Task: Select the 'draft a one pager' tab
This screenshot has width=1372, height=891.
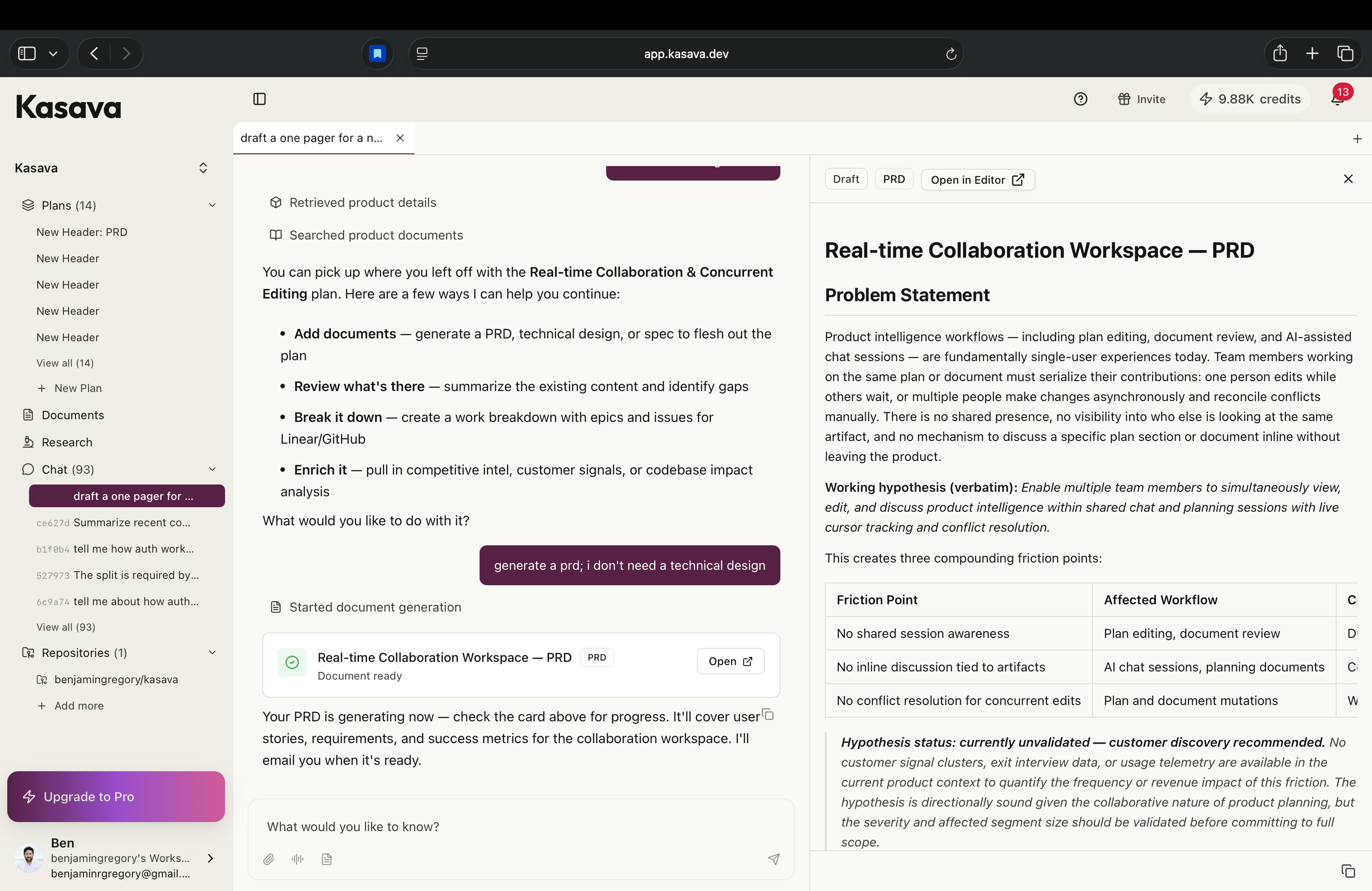Action: click(x=311, y=138)
